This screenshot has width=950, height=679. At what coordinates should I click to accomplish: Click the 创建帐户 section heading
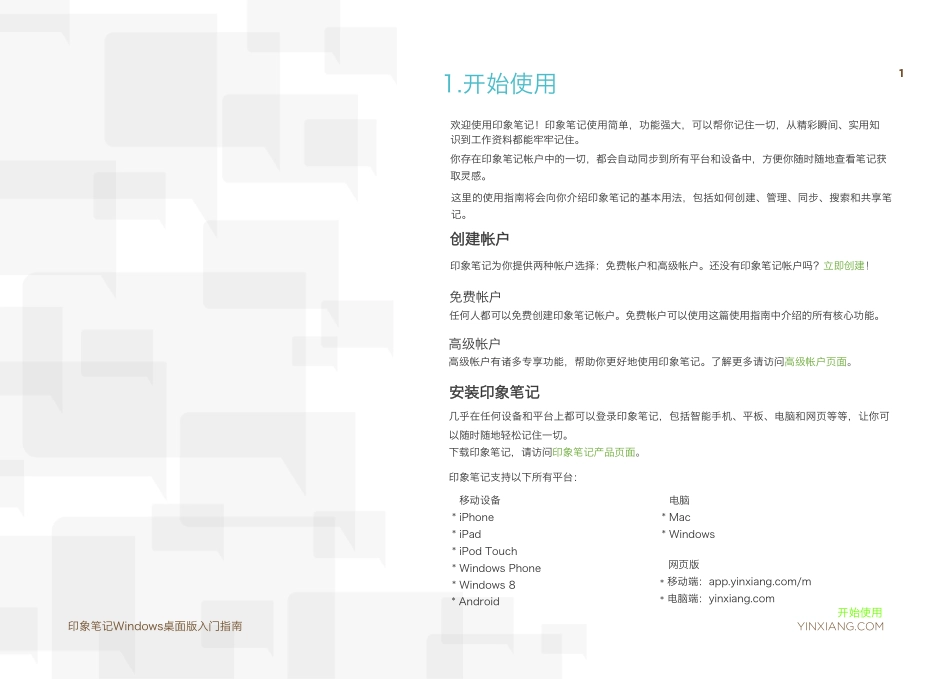[x=479, y=239]
